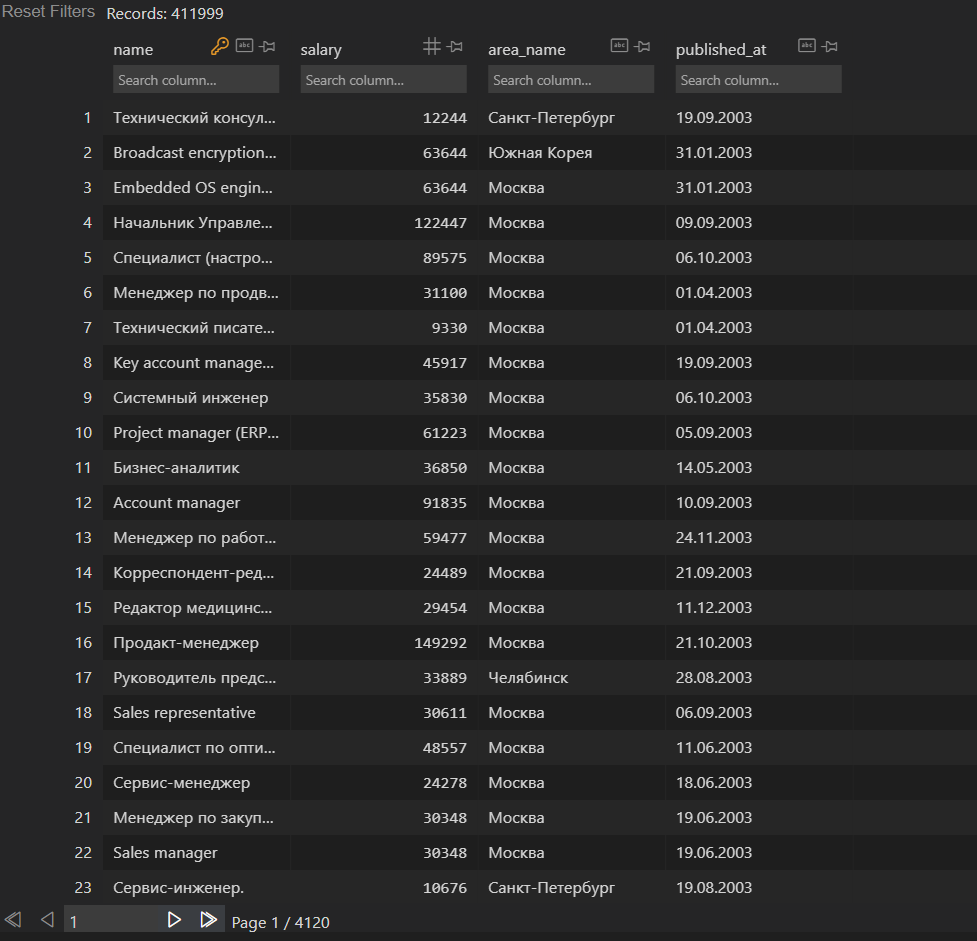Click the number type icon on salary column
This screenshot has height=941, width=977.
pos(431,46)
